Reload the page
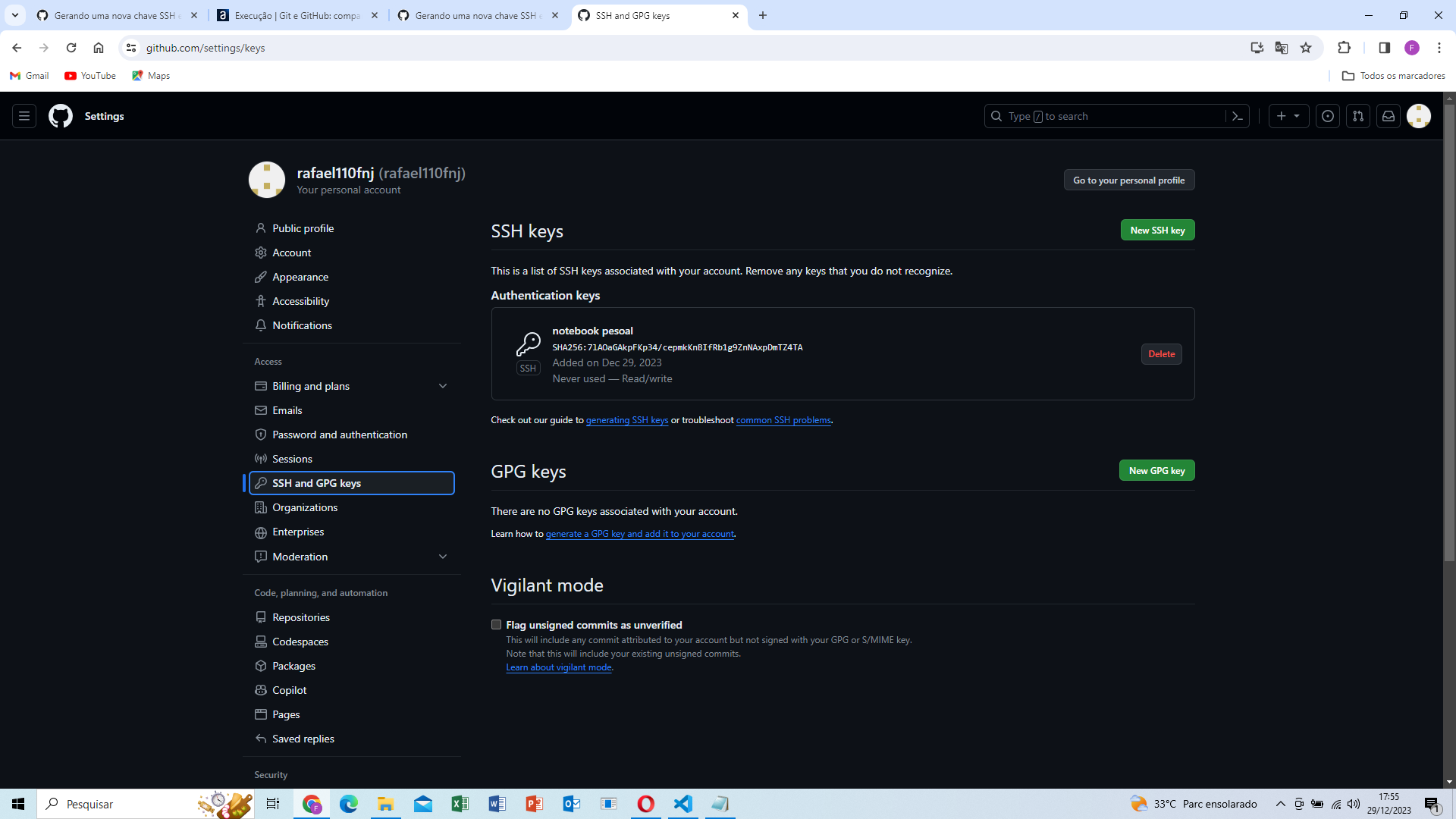Screen dimensions: 1456x819 [71, 48]
